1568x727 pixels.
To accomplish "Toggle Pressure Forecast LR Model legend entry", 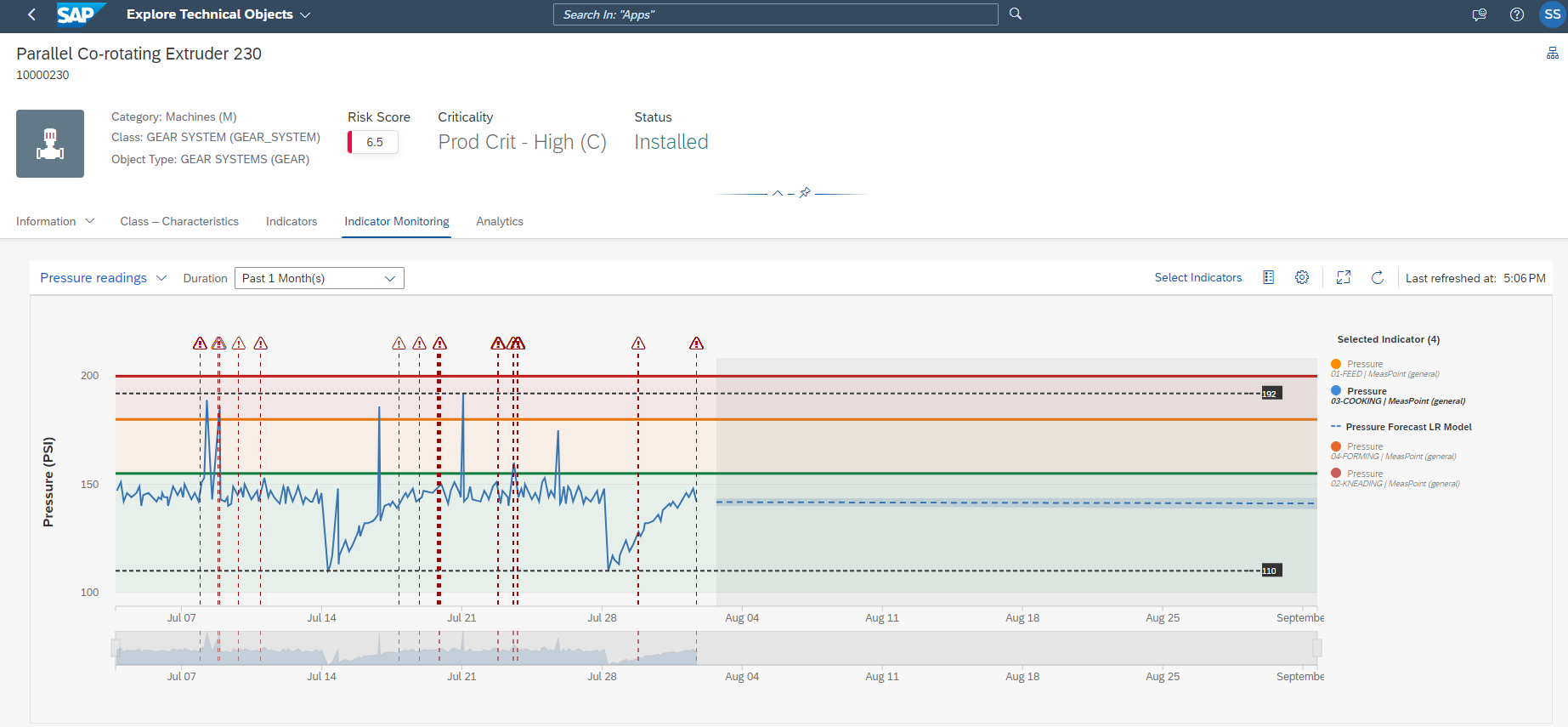I will click(1401, 427).
